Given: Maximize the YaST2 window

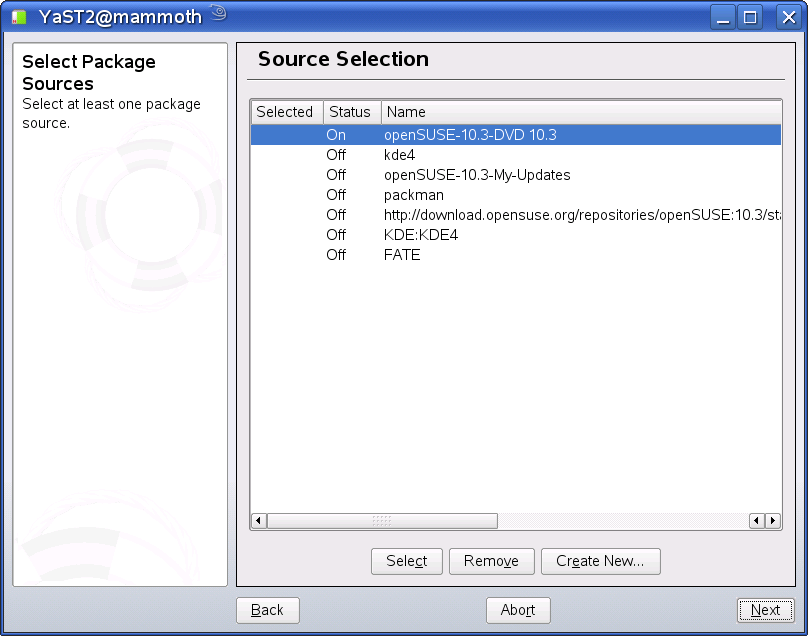Looking at the screenshot, I should click(x=750, y=16).
